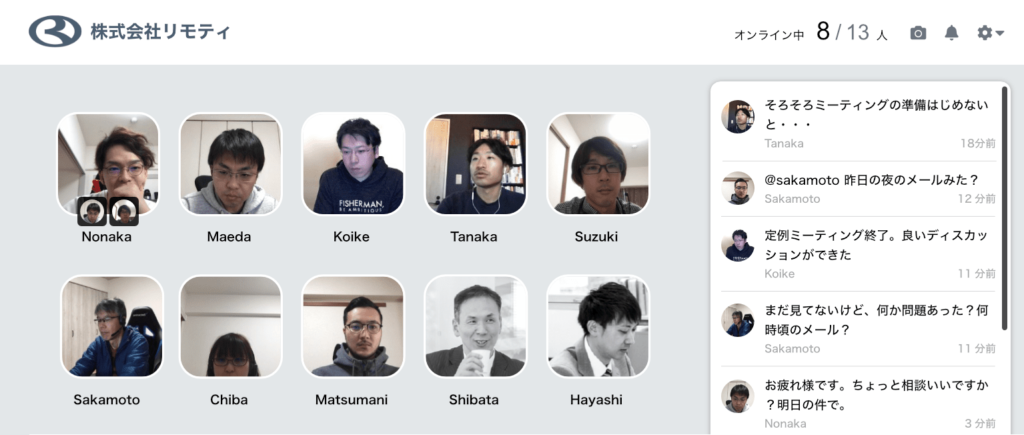
Task: Click the Remotty company logo
Action: [129, 31]
